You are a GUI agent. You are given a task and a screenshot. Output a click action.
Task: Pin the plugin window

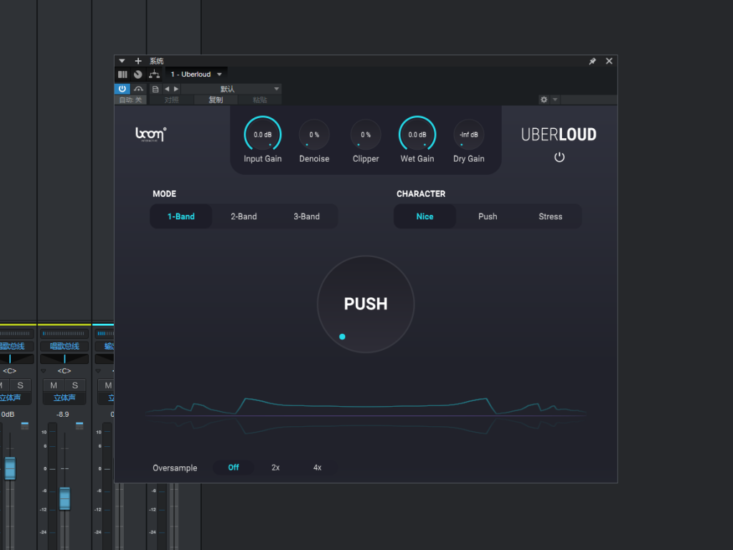(x=592, y=61)
